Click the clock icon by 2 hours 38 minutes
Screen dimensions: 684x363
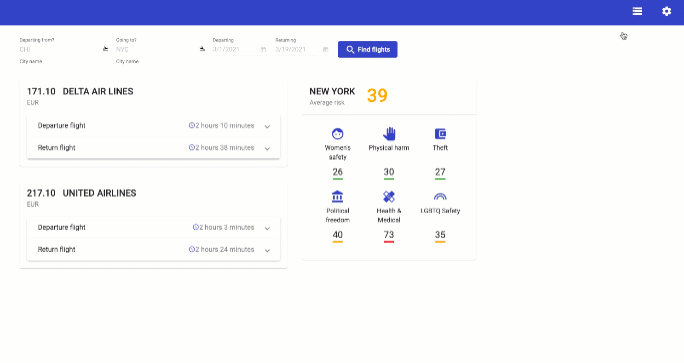192,147
